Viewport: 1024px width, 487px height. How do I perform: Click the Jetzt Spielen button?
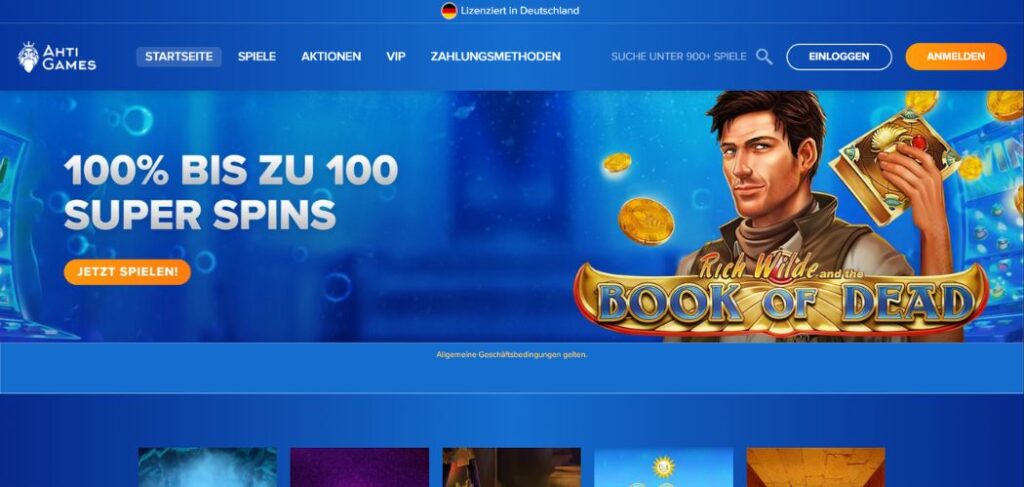coord(127,272)
